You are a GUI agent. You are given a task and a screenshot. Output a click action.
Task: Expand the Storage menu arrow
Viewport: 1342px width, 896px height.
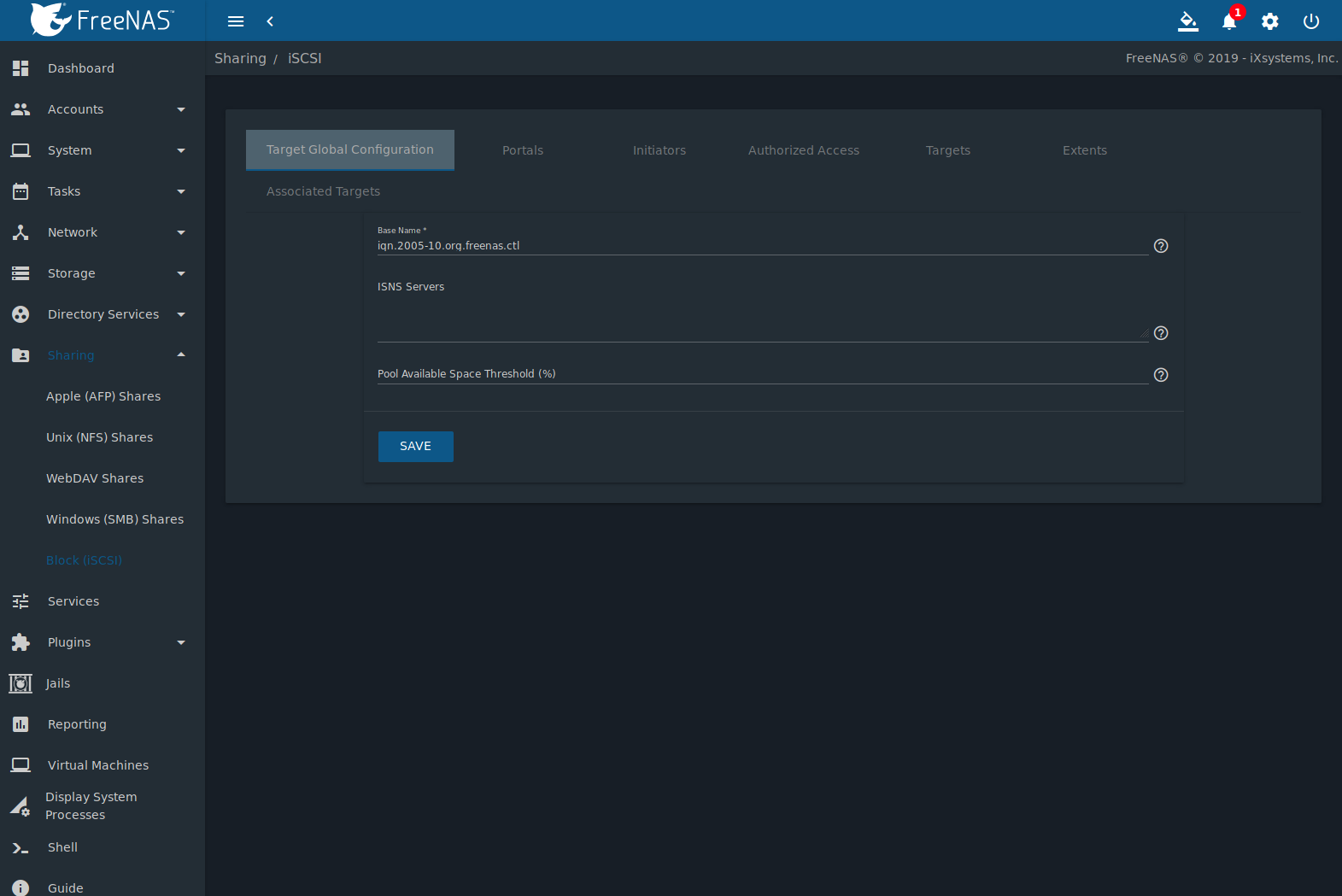tap(181, 273)
